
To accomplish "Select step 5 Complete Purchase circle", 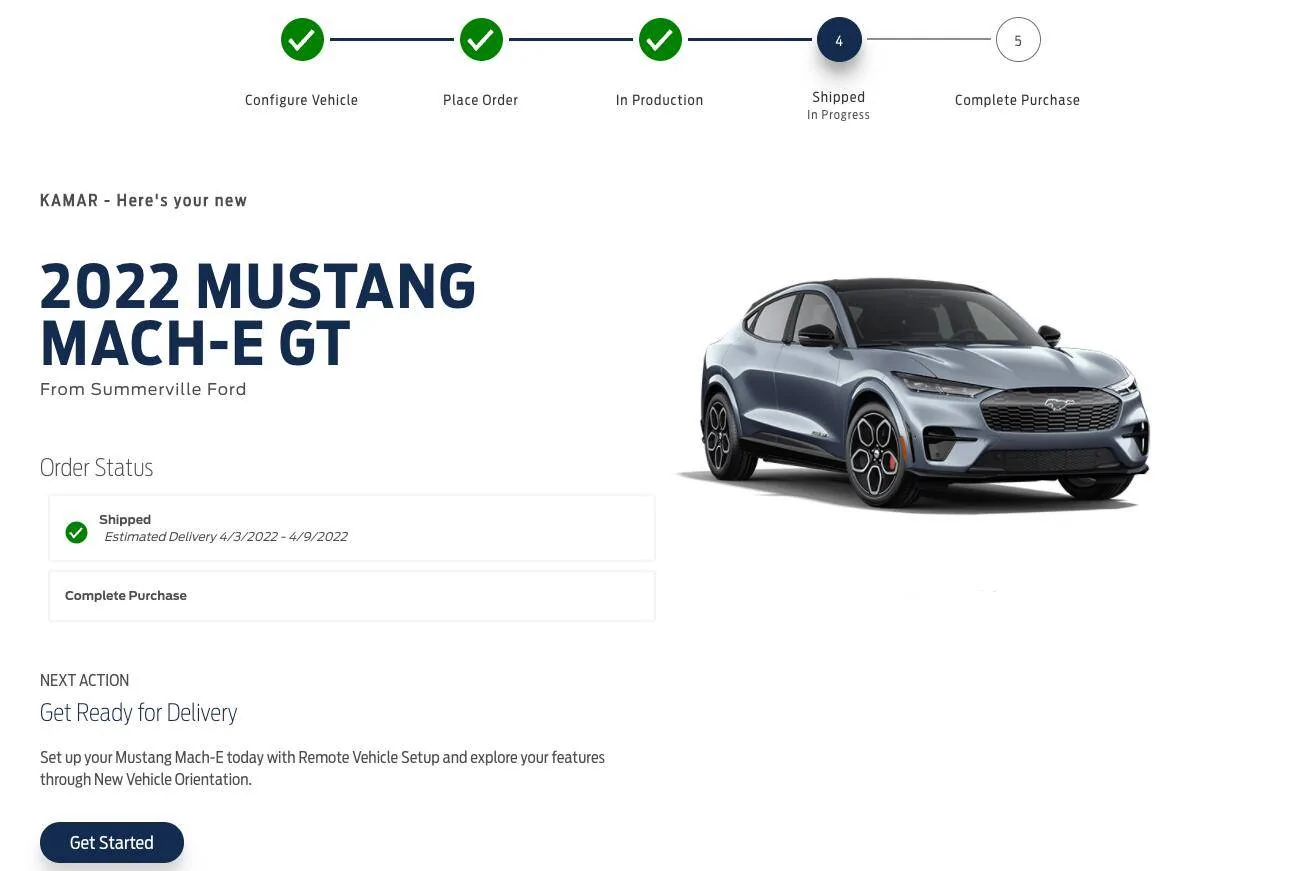I will [x=1018, y=40].
